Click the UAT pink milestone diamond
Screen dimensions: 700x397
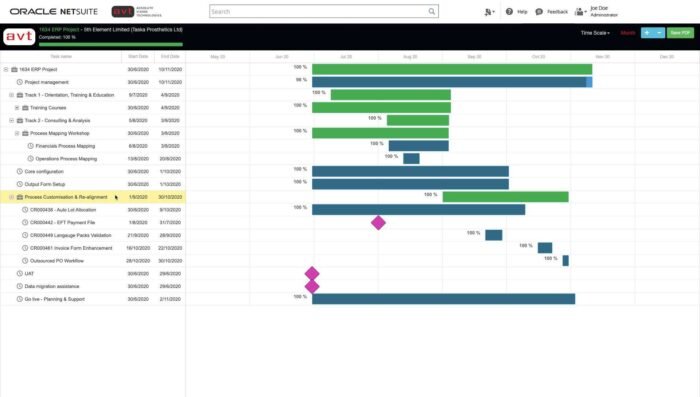312,273
